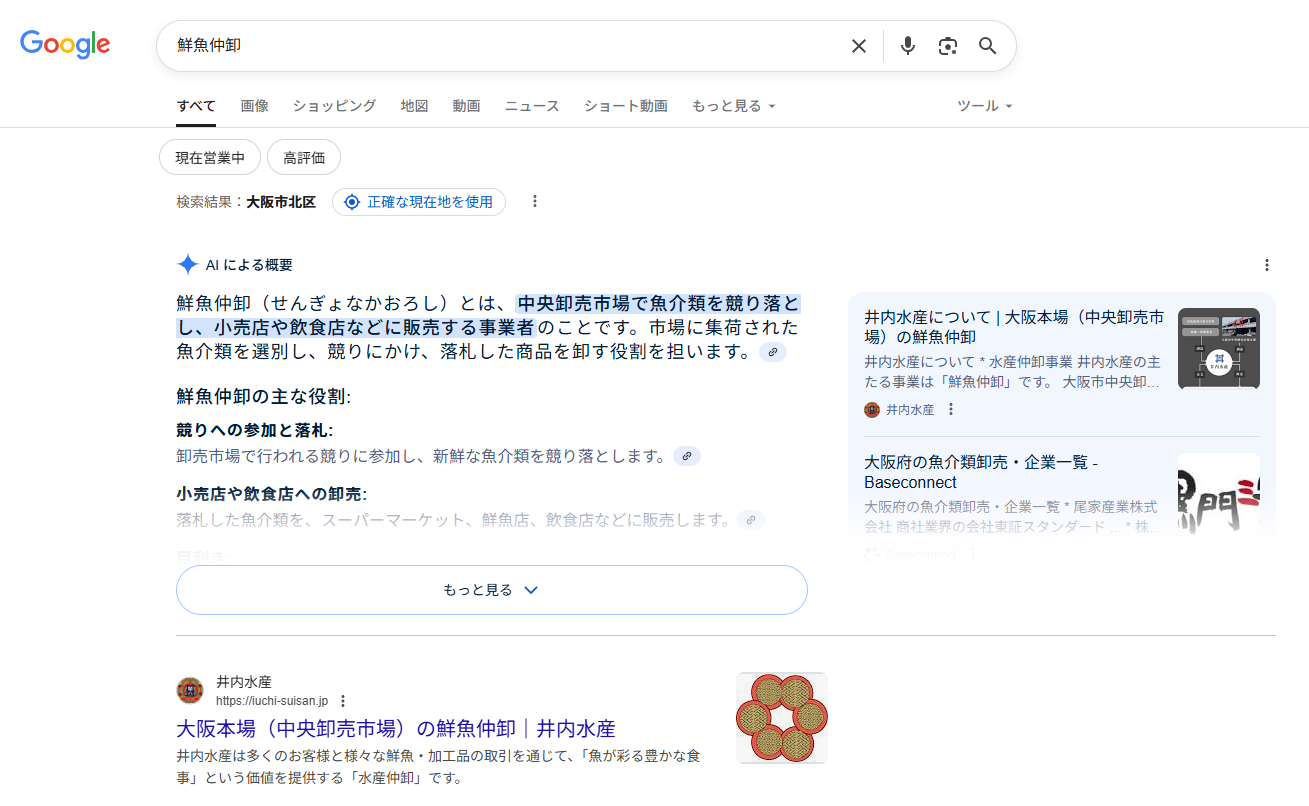
Task: Click bold text 小売店や飲食店への卸売
Action: pyautogui.click(x=271, y=494)
